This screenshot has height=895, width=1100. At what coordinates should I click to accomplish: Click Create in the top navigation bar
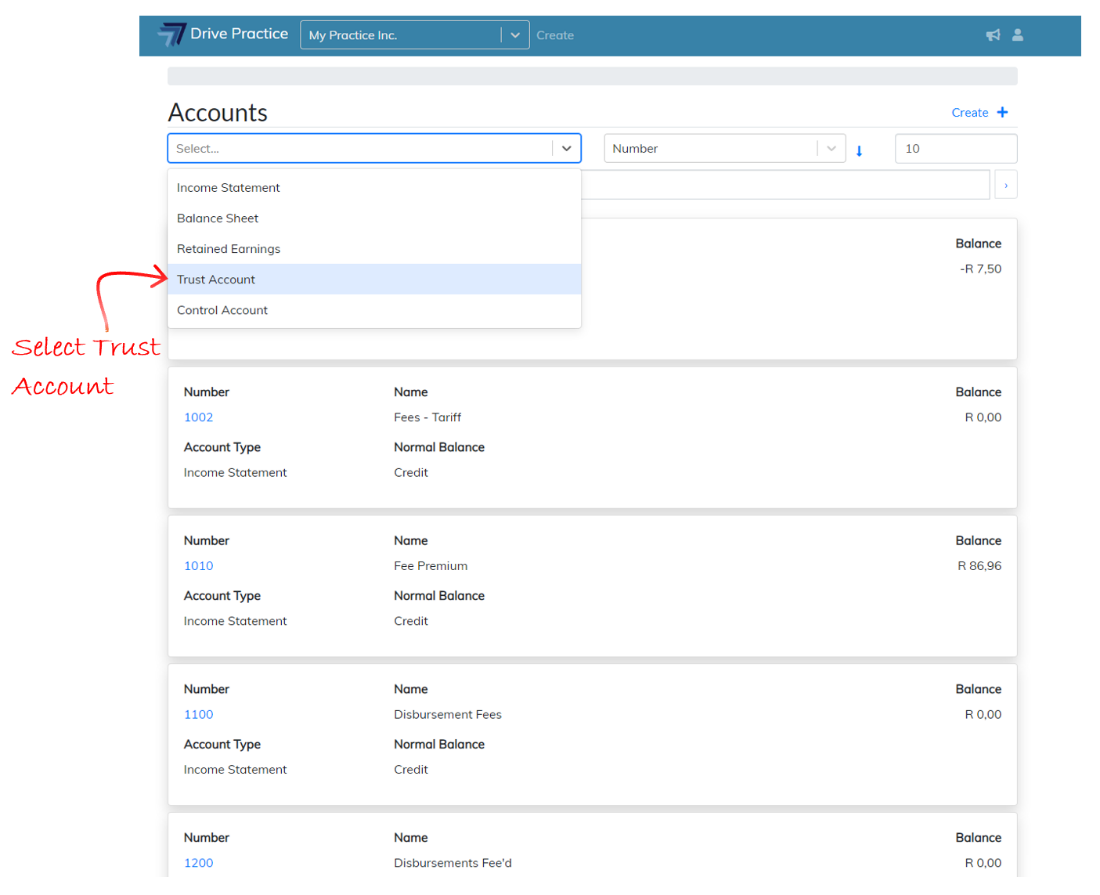[x=555, y=35]
